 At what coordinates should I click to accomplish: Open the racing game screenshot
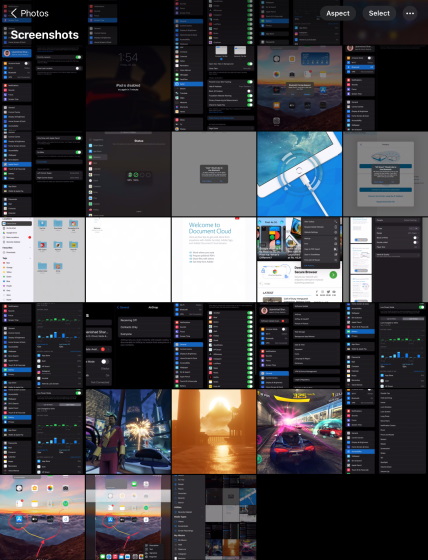pyautogui.click(x=299, y=431)
